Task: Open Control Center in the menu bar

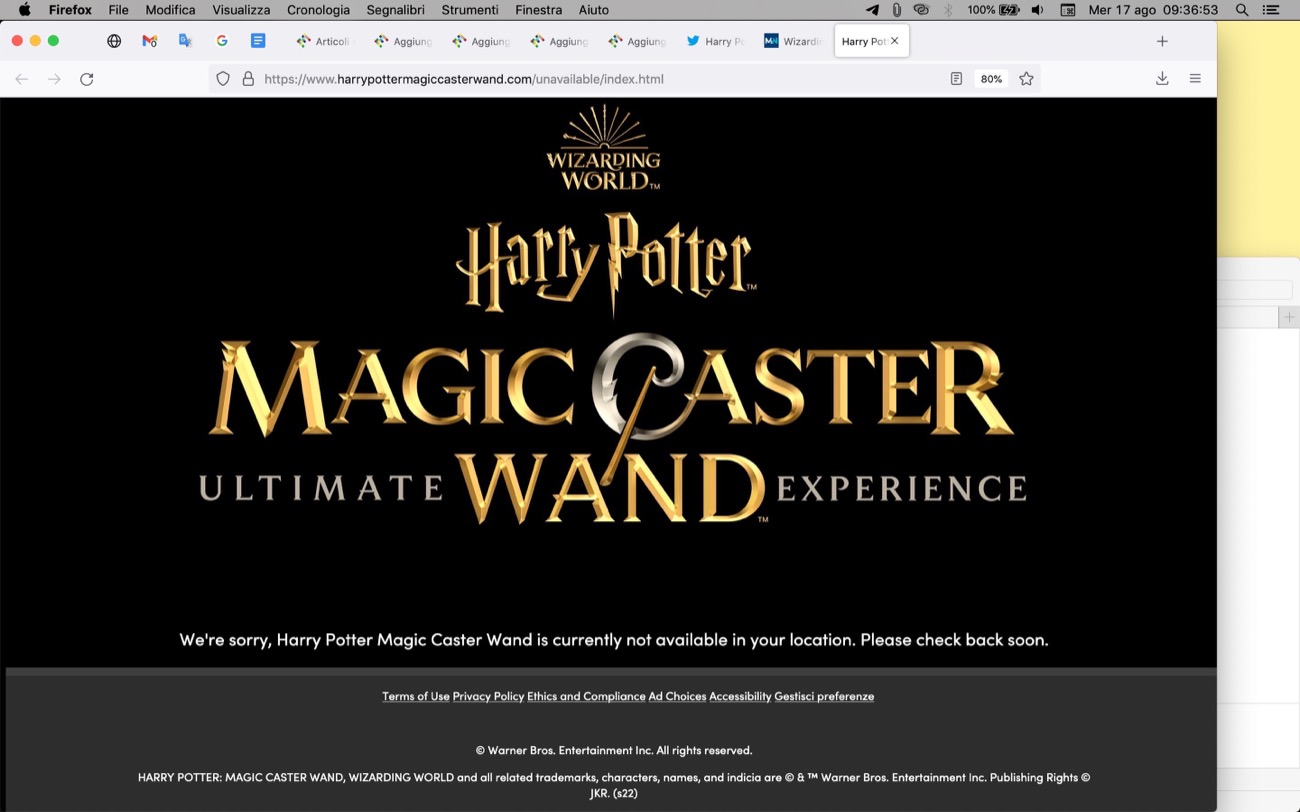Action: point(1271,10)
